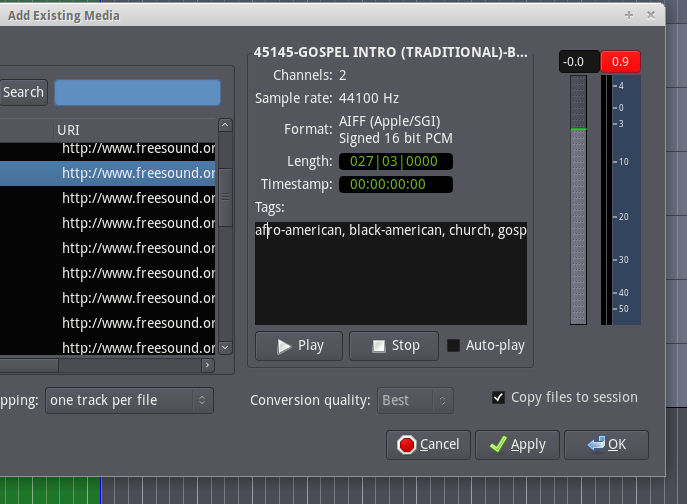Click the Search button for Freesound
The image size is (687, 504).
(24, 92)
